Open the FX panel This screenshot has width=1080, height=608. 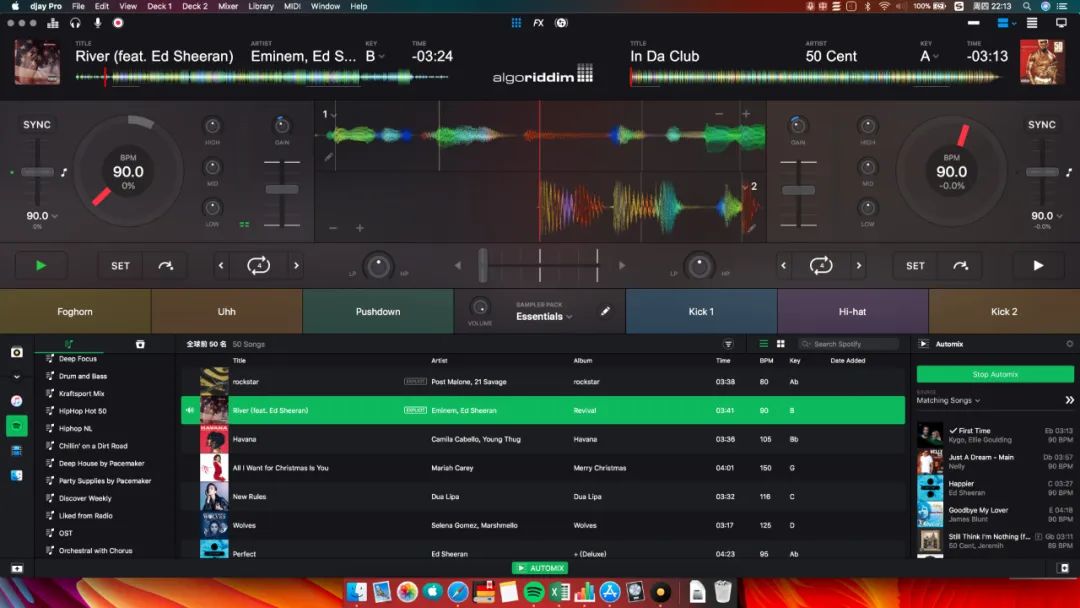[538, 23]
